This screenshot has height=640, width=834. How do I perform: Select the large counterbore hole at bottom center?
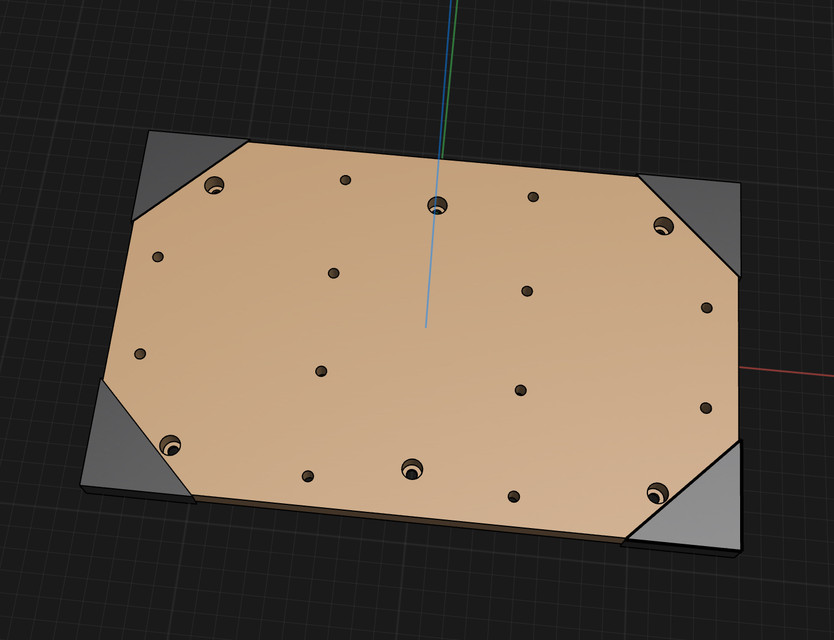[x=410, y=468]
